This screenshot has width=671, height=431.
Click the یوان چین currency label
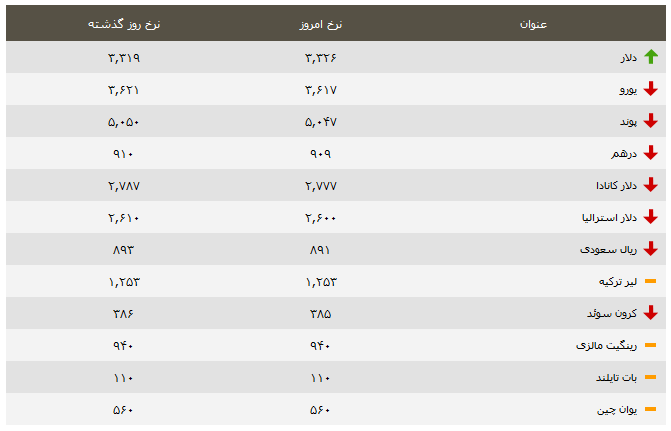617,410
